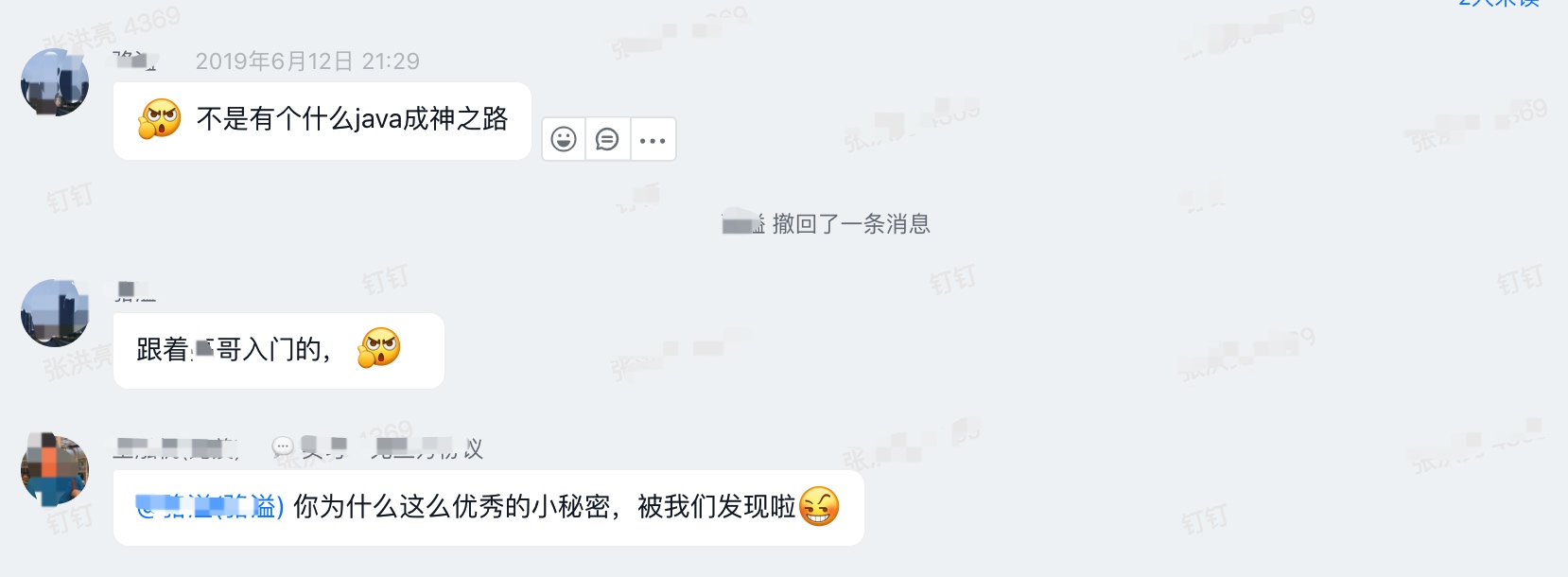Click the grinning emoji after 发现啦
Image resolution: width=1568 pixels, height=577 pixels.
pos(819,507)
